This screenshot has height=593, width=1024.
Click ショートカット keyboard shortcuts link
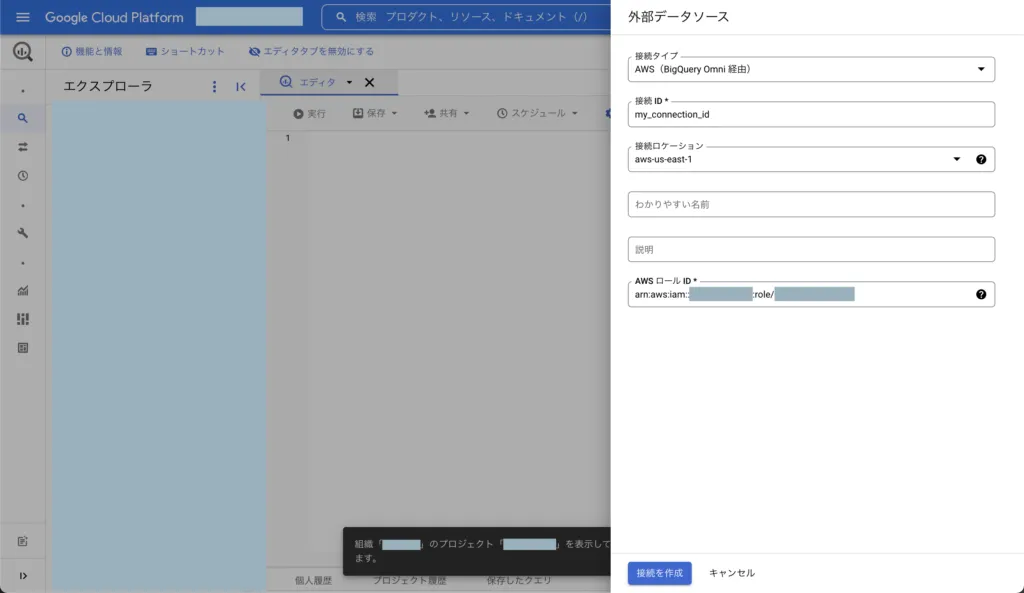pyautogui.click(x=185, y=52)
